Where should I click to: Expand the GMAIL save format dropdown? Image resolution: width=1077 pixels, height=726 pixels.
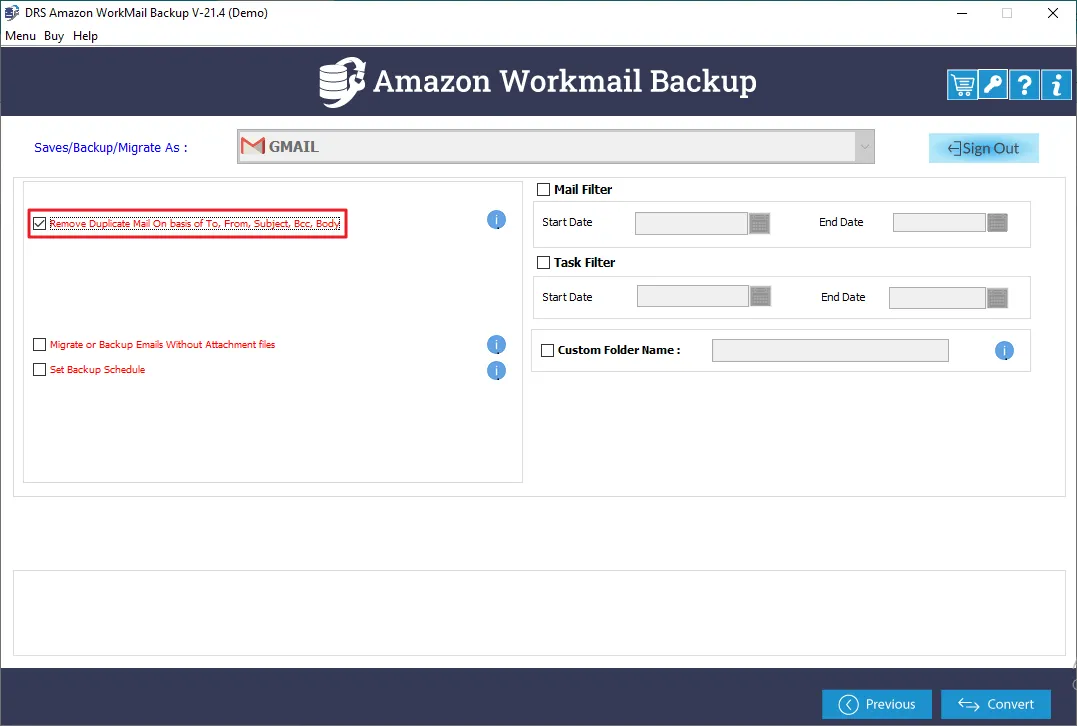(x=865, y=146)
